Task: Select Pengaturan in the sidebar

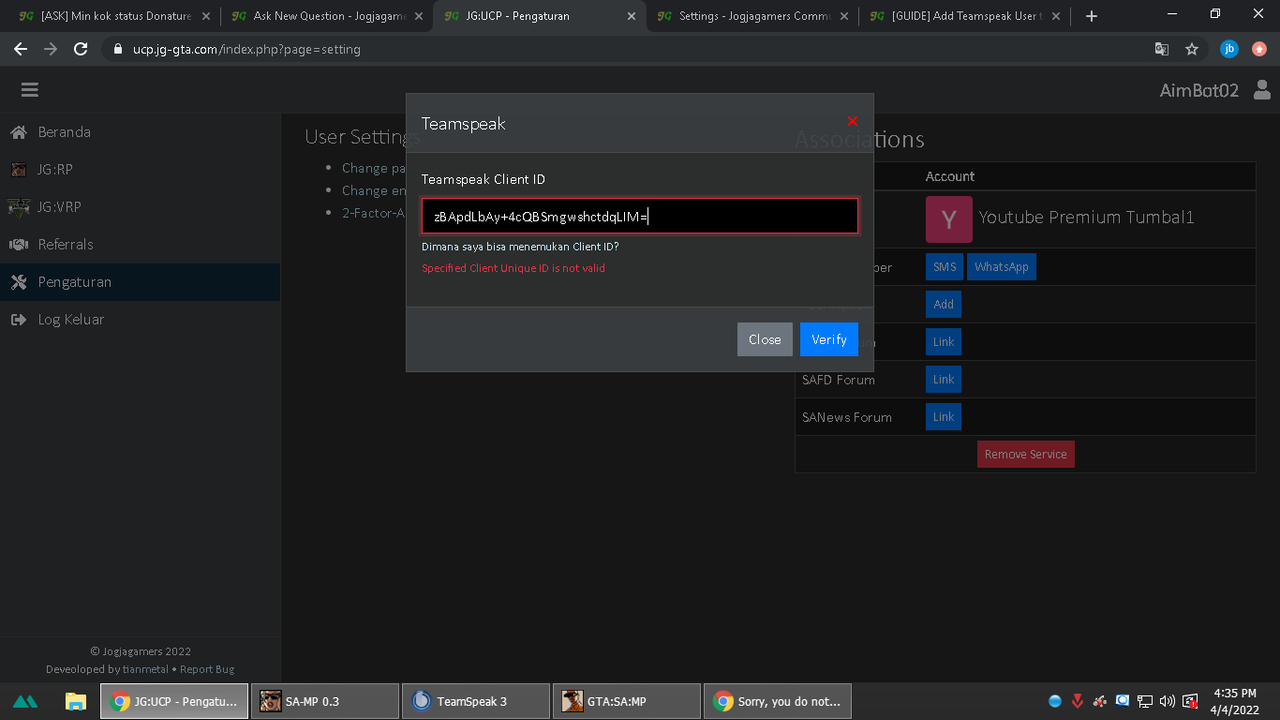Action: click(x=140, y=282)
